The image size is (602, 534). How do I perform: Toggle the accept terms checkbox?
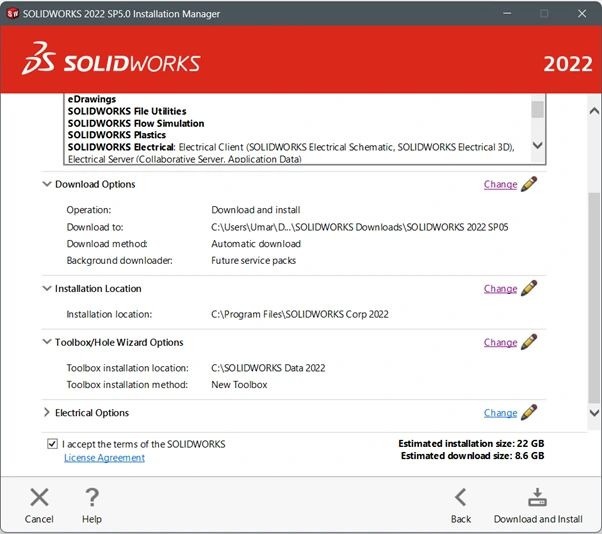click(x=52, y=444)
